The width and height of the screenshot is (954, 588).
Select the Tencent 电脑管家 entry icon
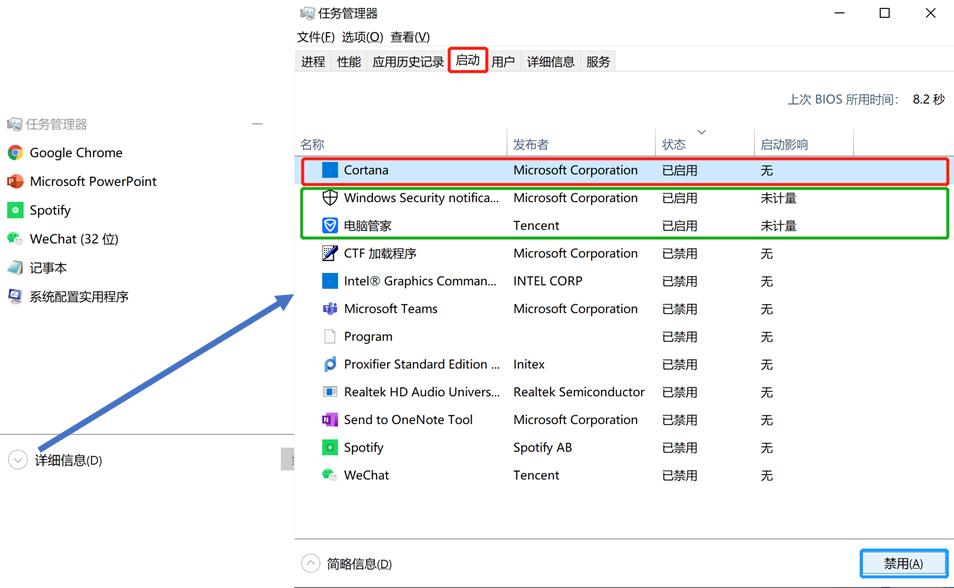[x=330, y=225]
